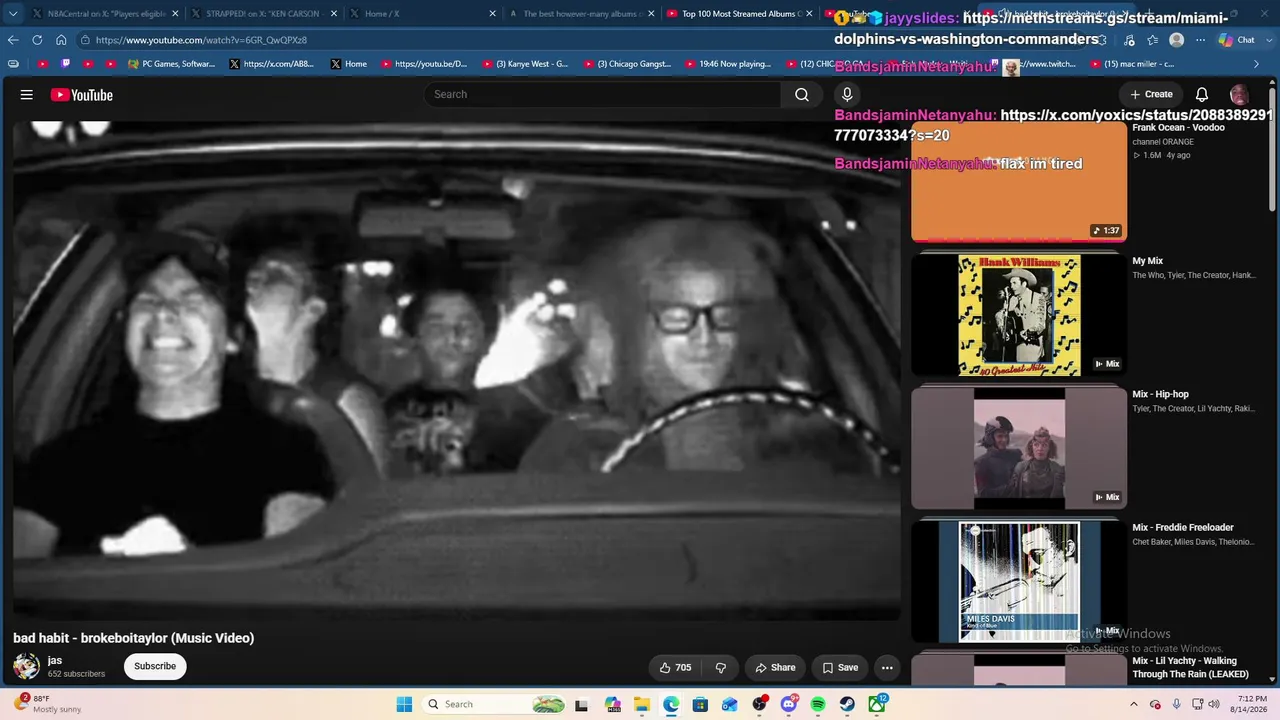The height and width of the screenshot is (720, 1280).
Task: Open more actions menu under the video
Action: click(887, 667)
